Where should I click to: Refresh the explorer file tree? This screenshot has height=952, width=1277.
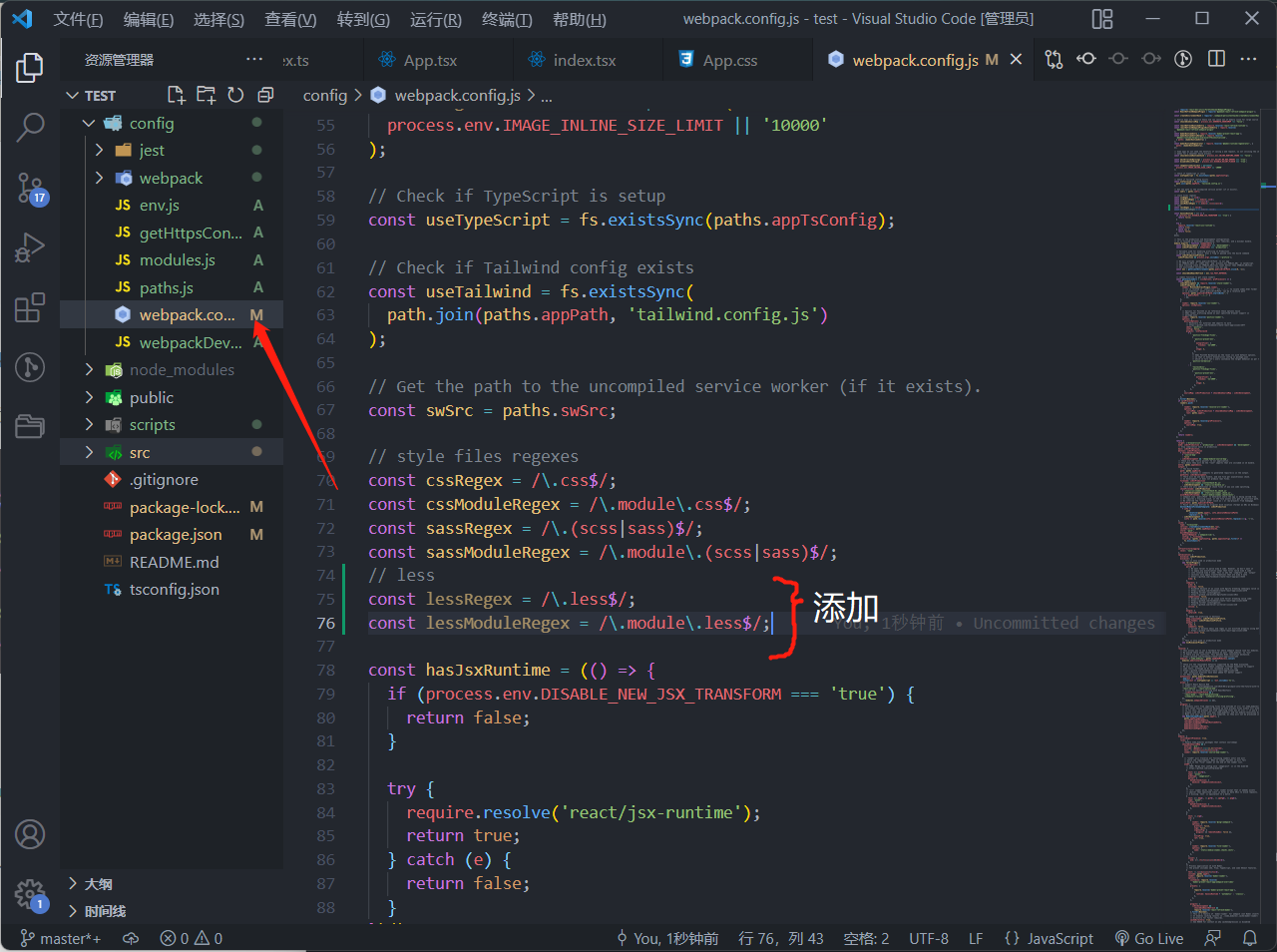point(235,95)
